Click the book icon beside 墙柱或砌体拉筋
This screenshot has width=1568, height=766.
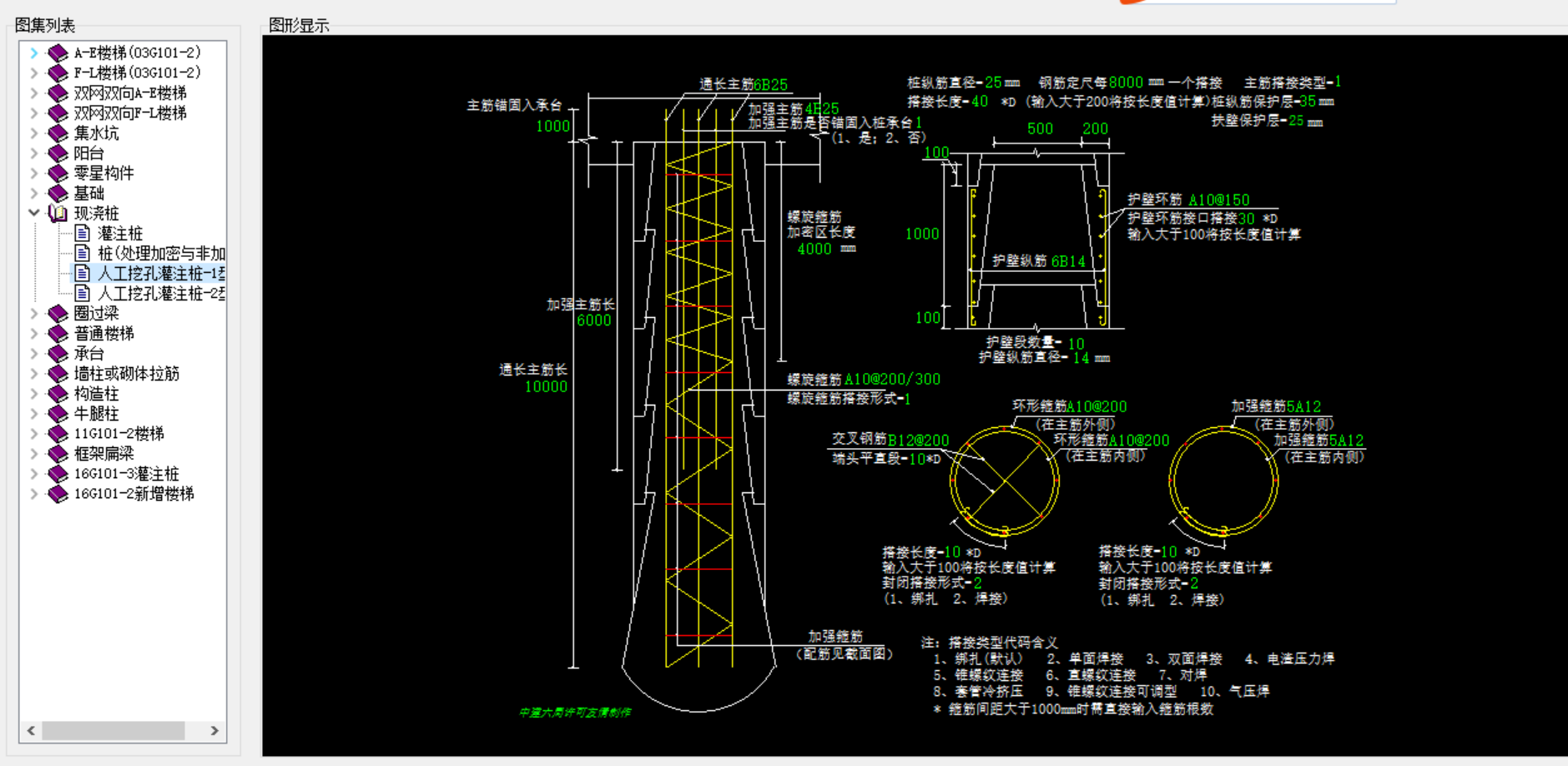click(58, 373)
